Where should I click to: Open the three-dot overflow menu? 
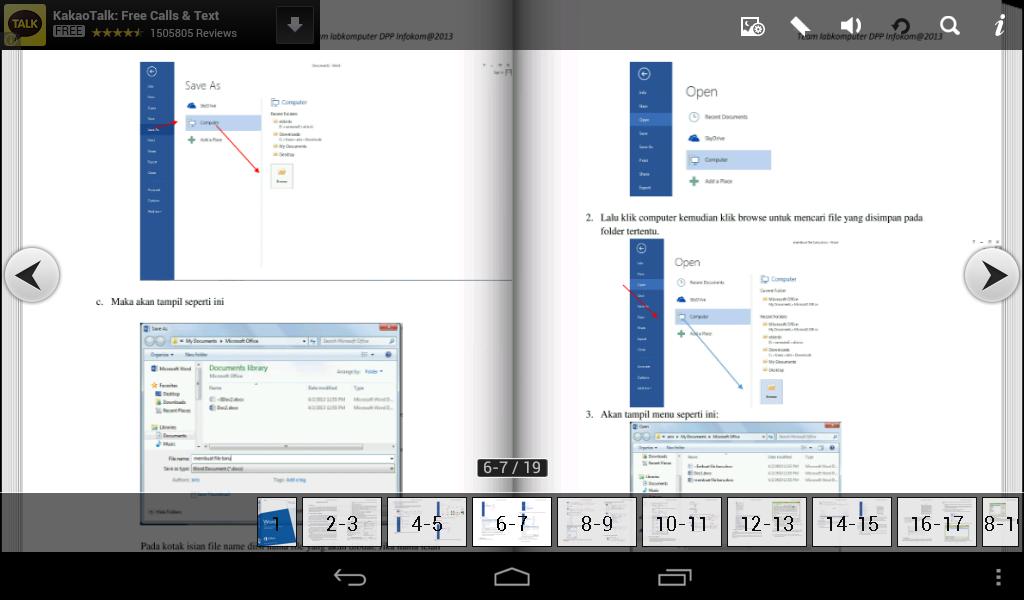997,576
